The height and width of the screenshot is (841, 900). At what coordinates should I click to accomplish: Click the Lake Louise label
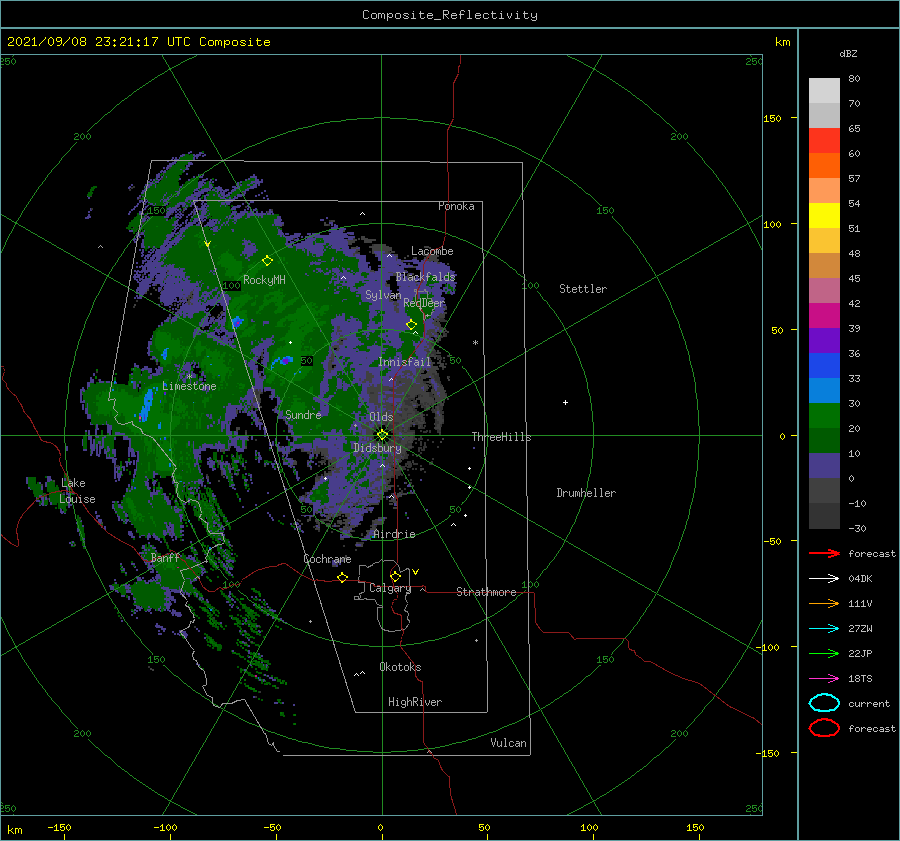pyautogui.click(x=77, y=491)
